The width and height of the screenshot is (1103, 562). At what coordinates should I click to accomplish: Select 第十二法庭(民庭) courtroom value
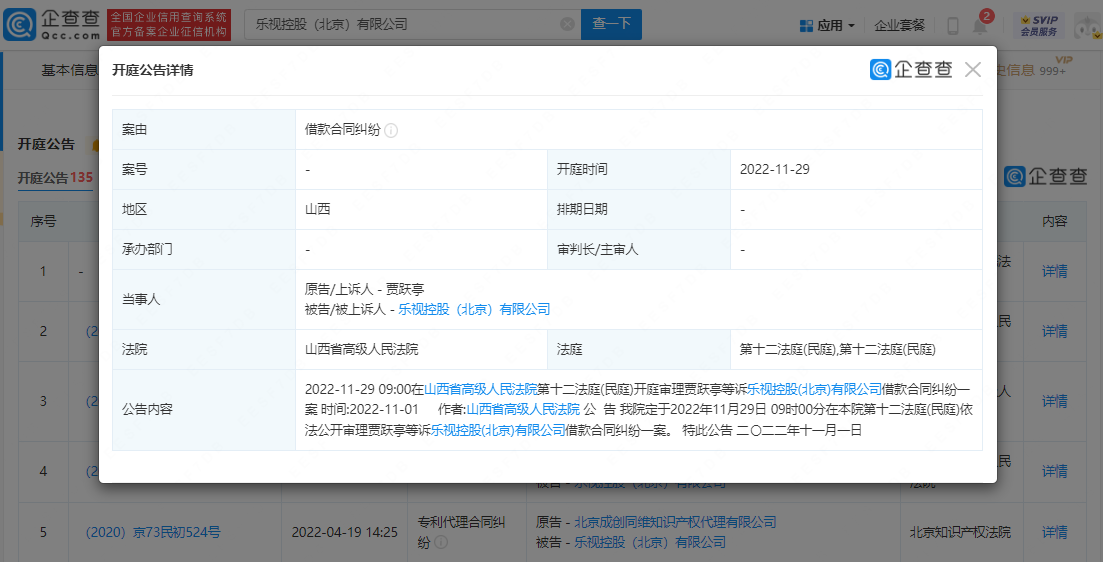[x=838, y=350]
